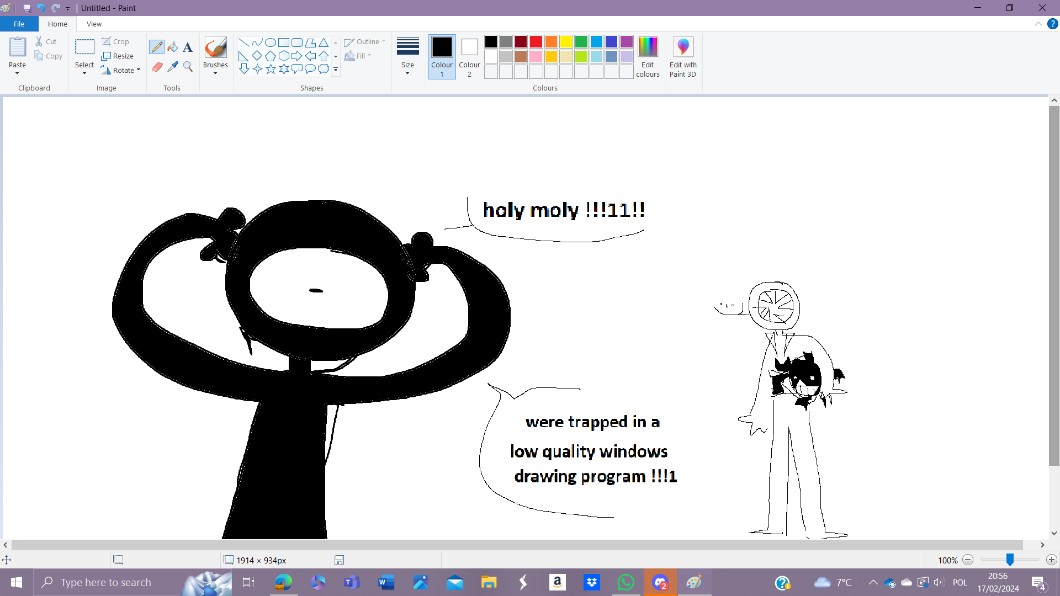The height and width of the screenshot is (596, 1060).
Task: Click the Resize button
Action: (118, 56)
